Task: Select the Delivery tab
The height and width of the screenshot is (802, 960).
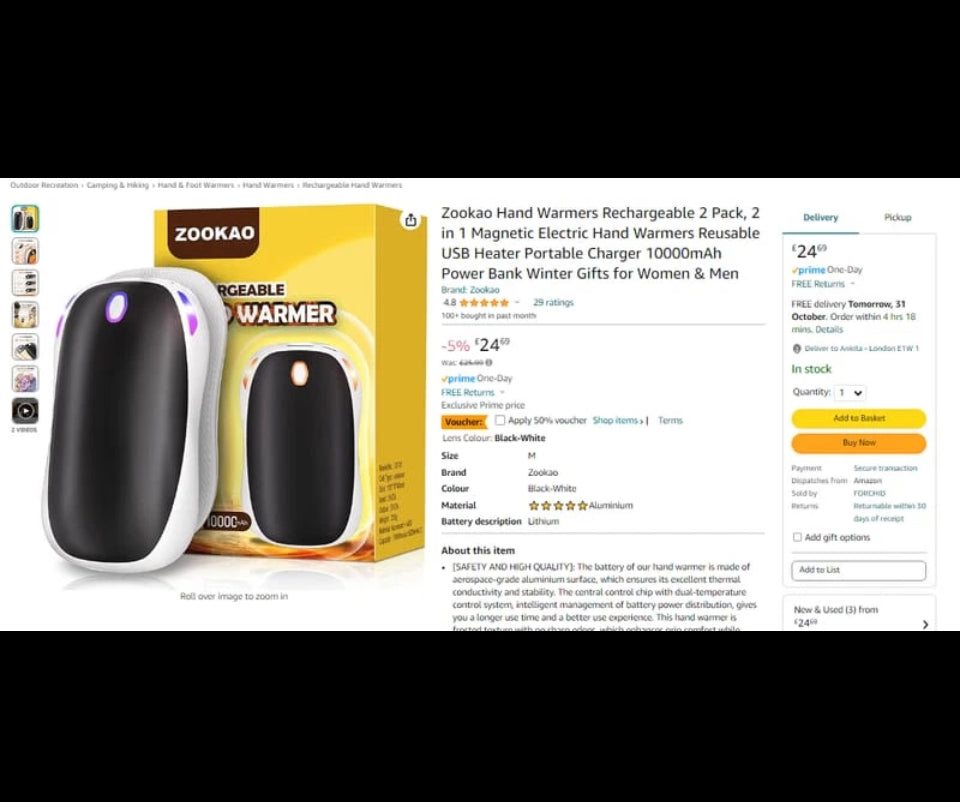Action: click(820, 217)
